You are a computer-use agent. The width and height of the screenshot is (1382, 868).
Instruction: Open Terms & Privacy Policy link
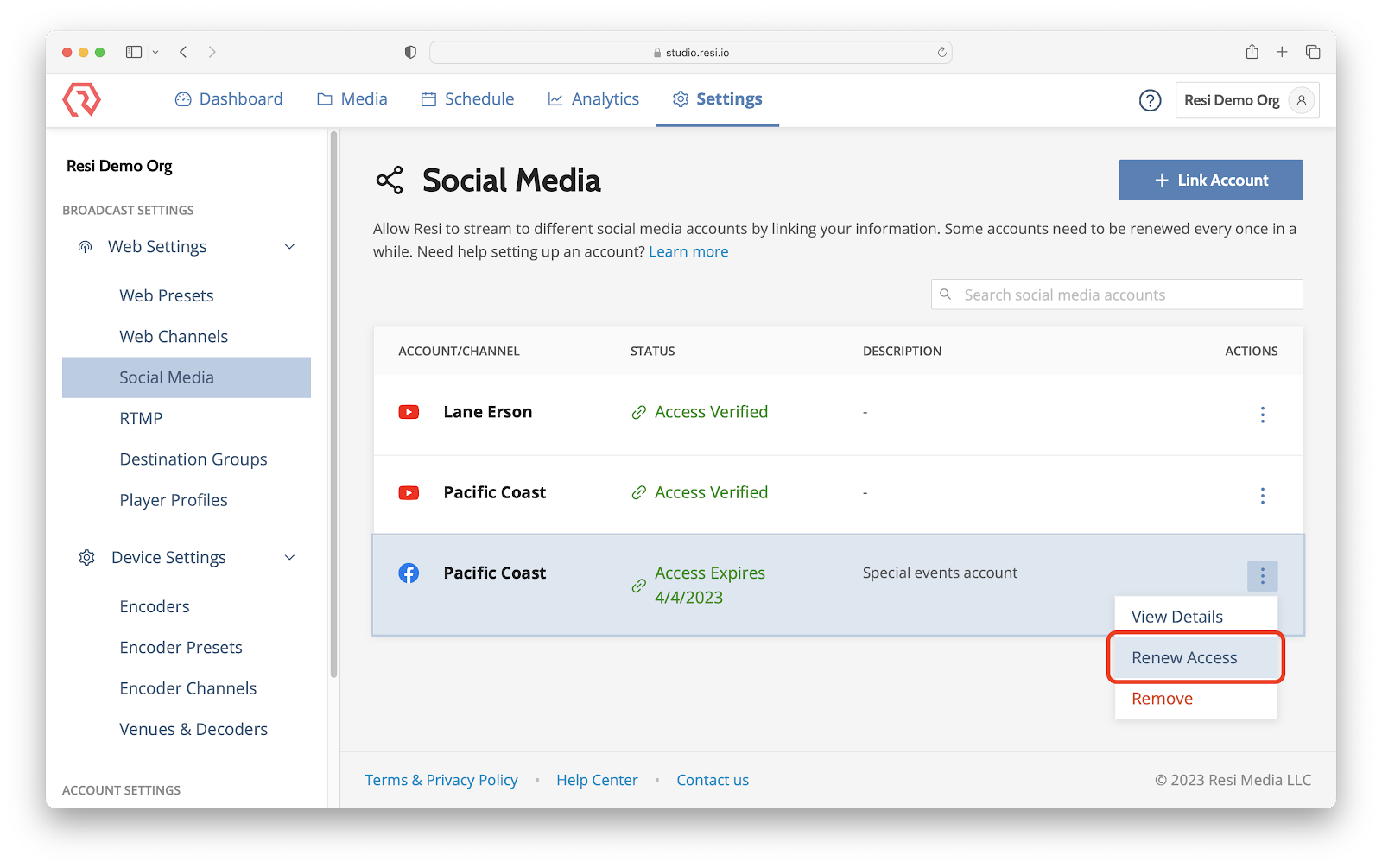(x=441, y=780)
